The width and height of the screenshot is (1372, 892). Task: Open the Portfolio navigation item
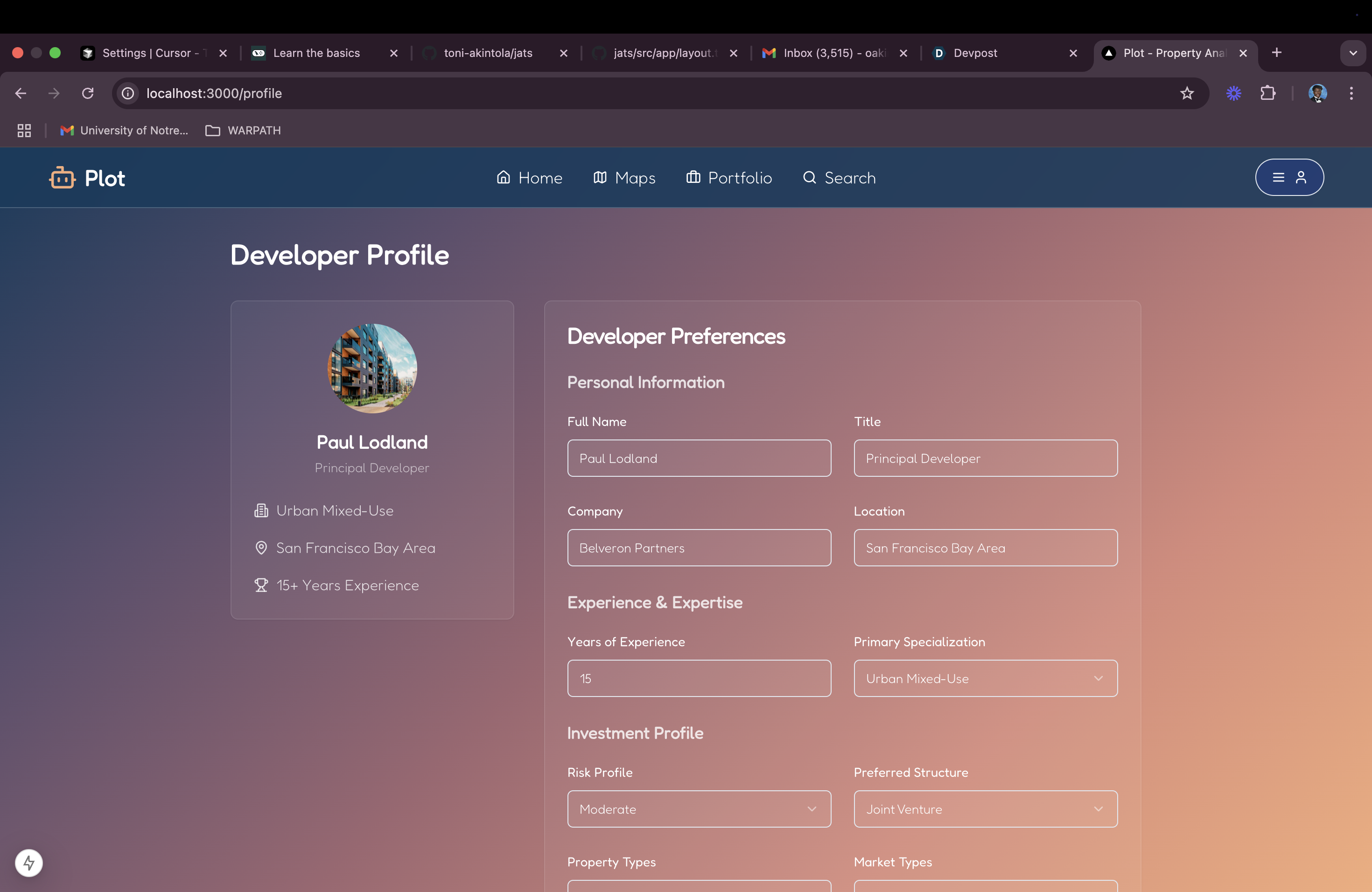coord(728,178)
